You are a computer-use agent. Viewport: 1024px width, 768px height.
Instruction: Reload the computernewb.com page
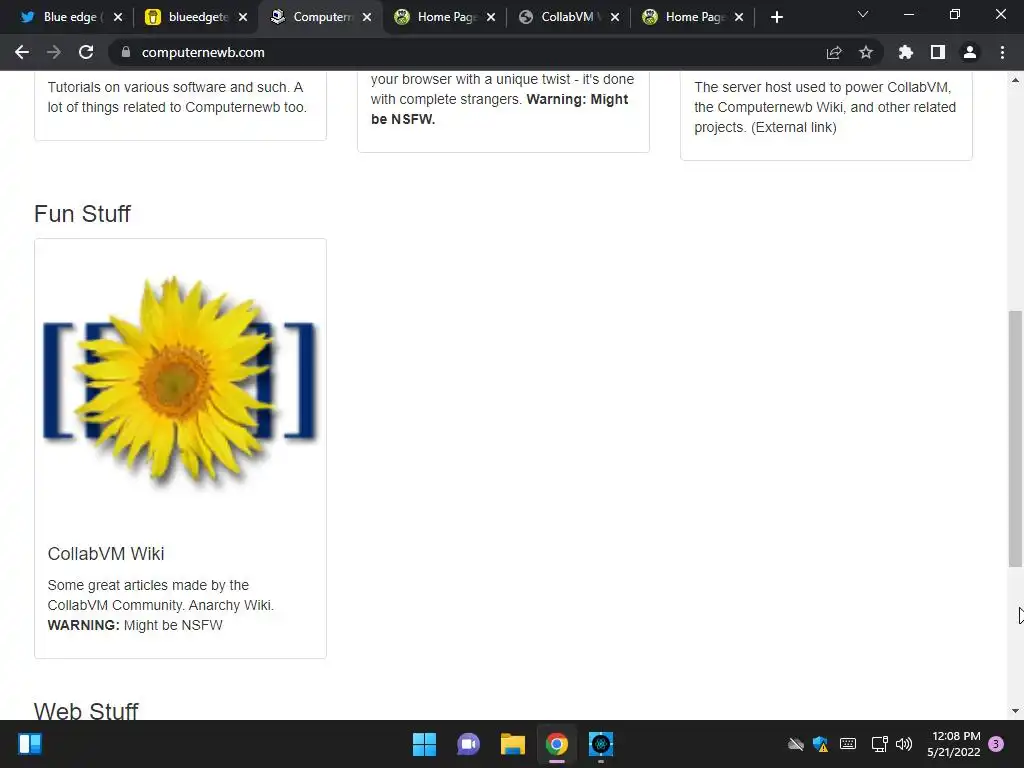point(86,52)
